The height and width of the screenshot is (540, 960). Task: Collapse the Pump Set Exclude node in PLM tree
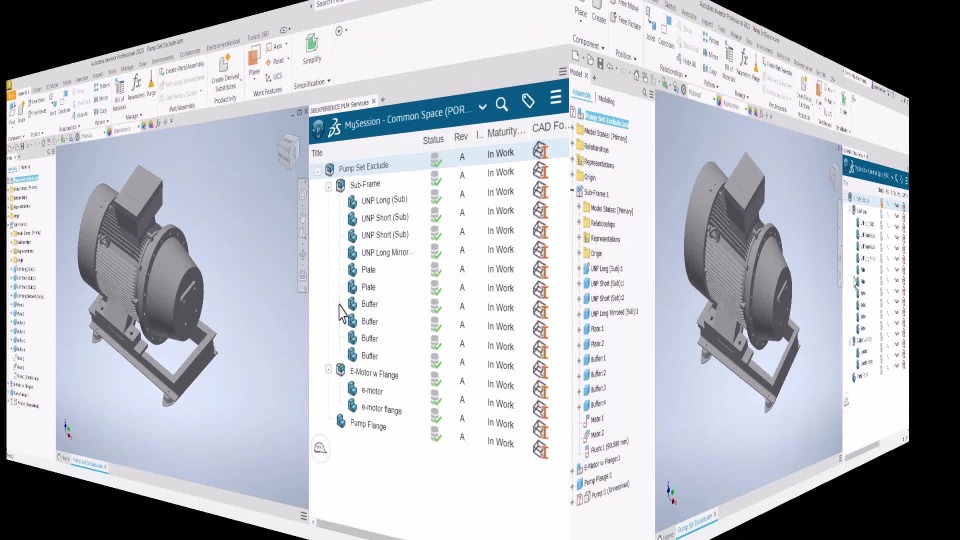pos(318,171)
